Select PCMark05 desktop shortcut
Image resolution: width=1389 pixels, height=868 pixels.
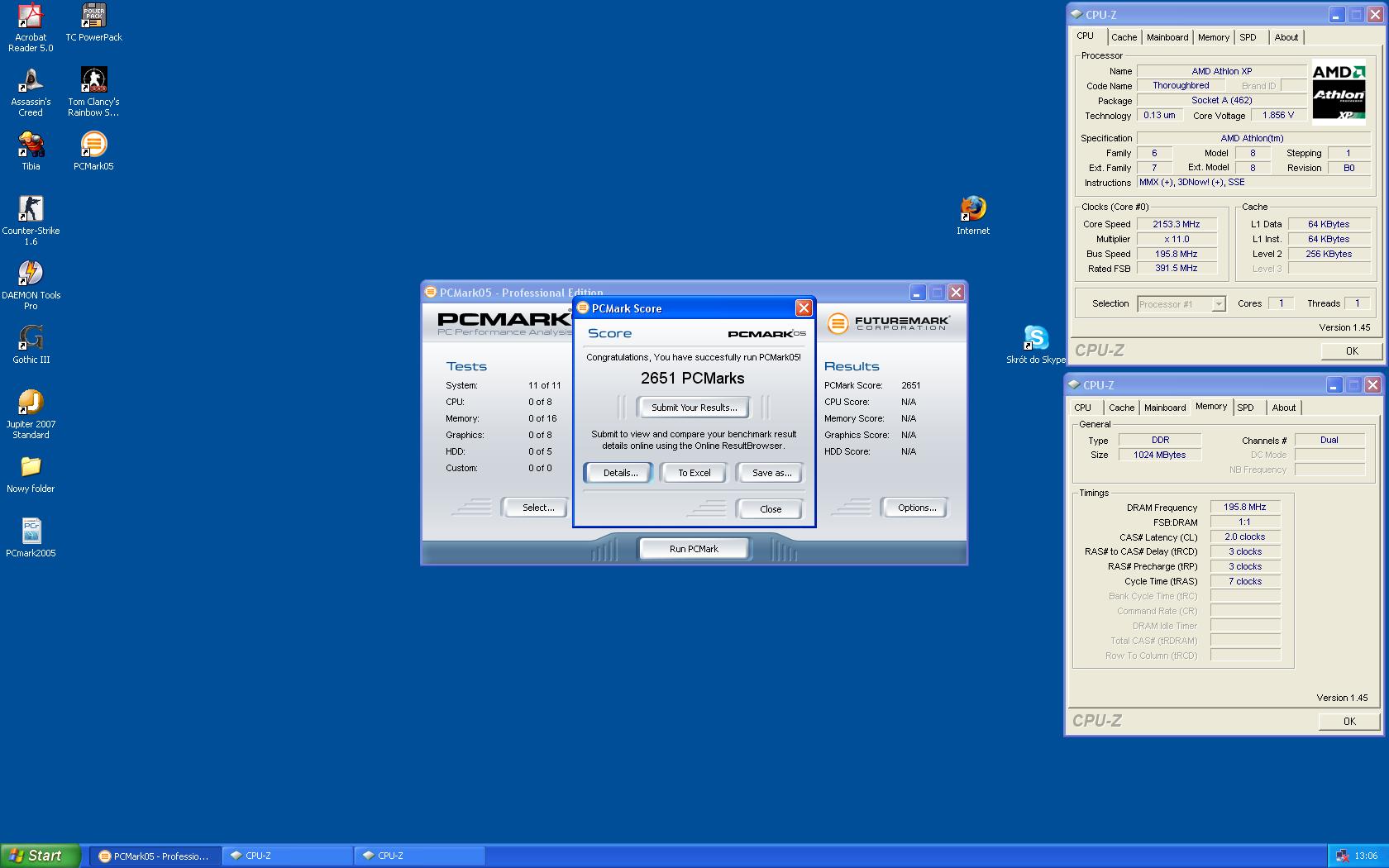[93, 151]
